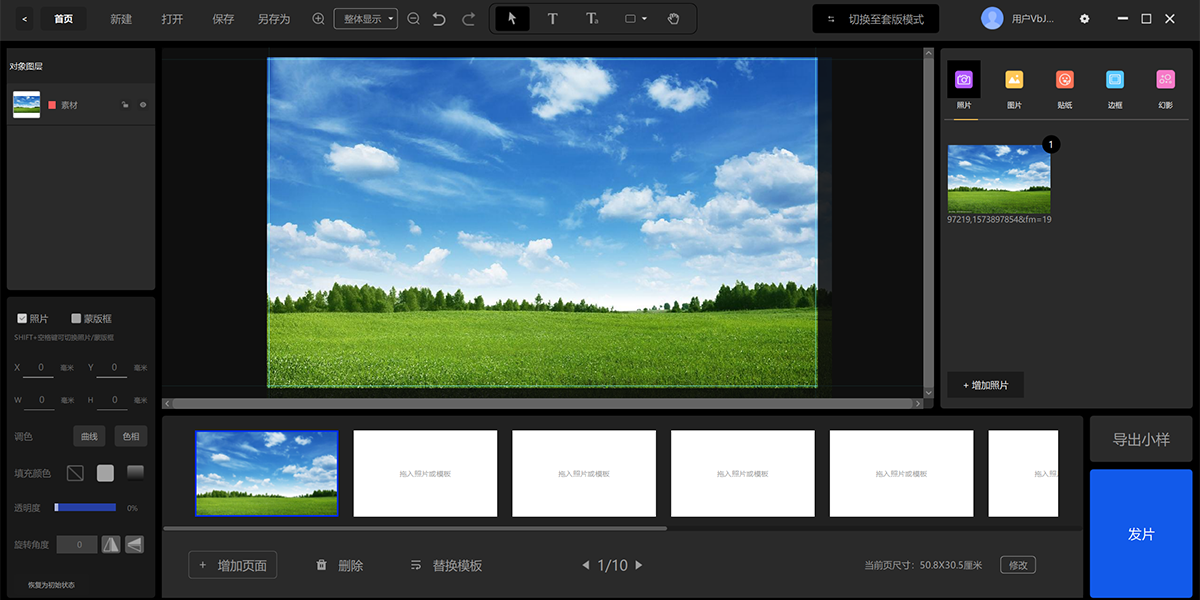Expand the rectangle shape tool dropdown
Screen dimensions: 1200x600
[636, 19]
